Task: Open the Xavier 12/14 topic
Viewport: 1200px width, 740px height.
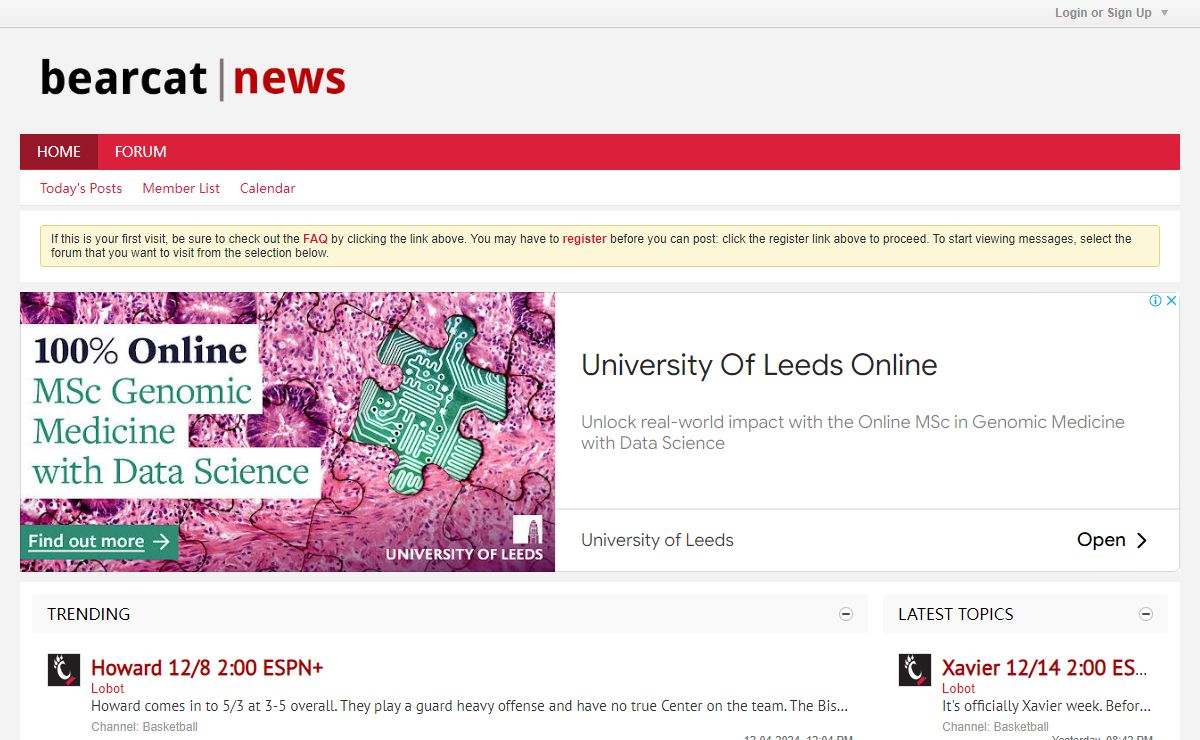Action: (1045, 668)
